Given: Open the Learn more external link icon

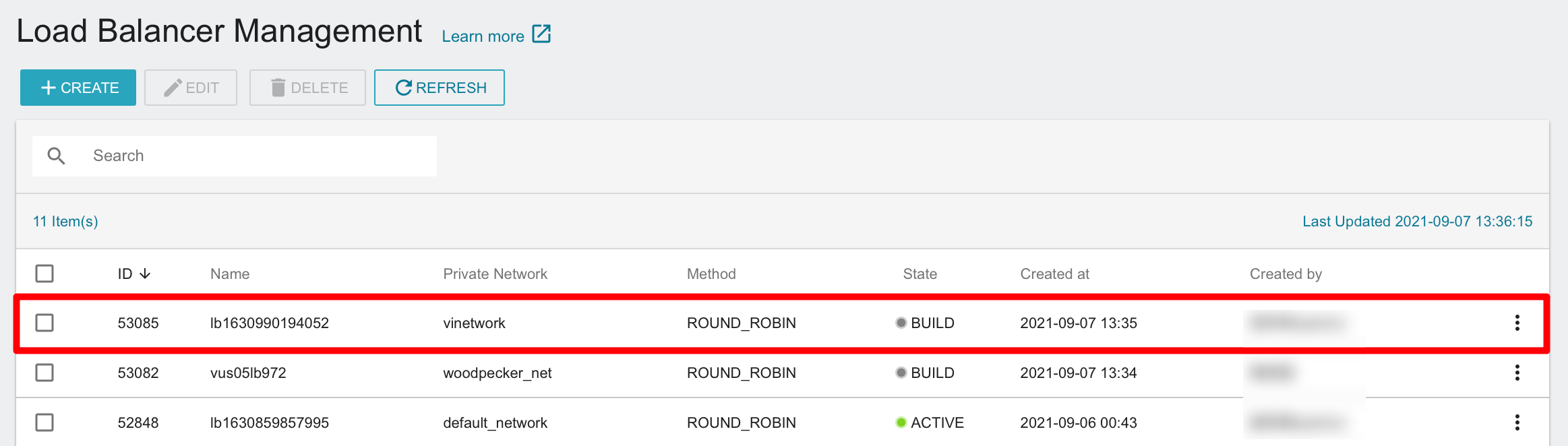Looking at the screenshot, I should [541, 34].
